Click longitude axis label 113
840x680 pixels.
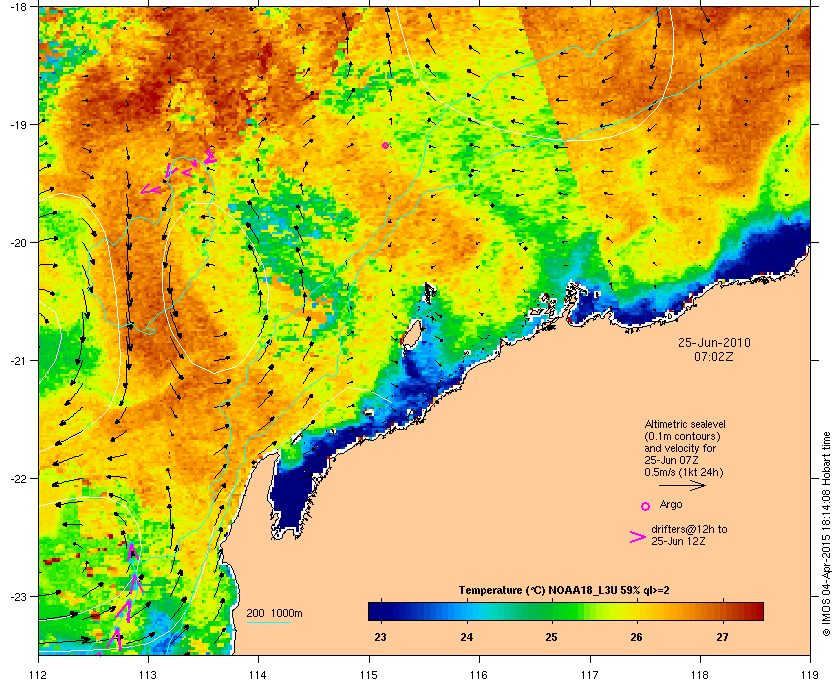148,674
